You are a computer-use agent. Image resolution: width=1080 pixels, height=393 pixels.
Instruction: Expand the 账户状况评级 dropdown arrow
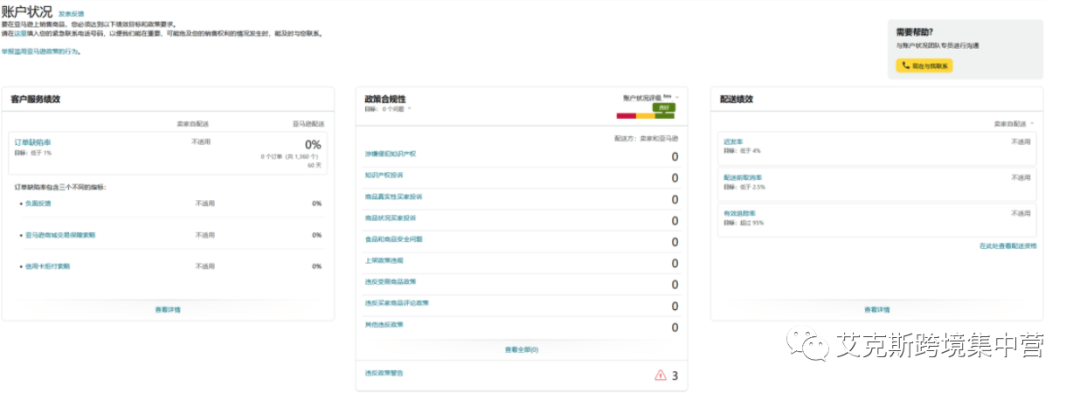coord(678,98)
